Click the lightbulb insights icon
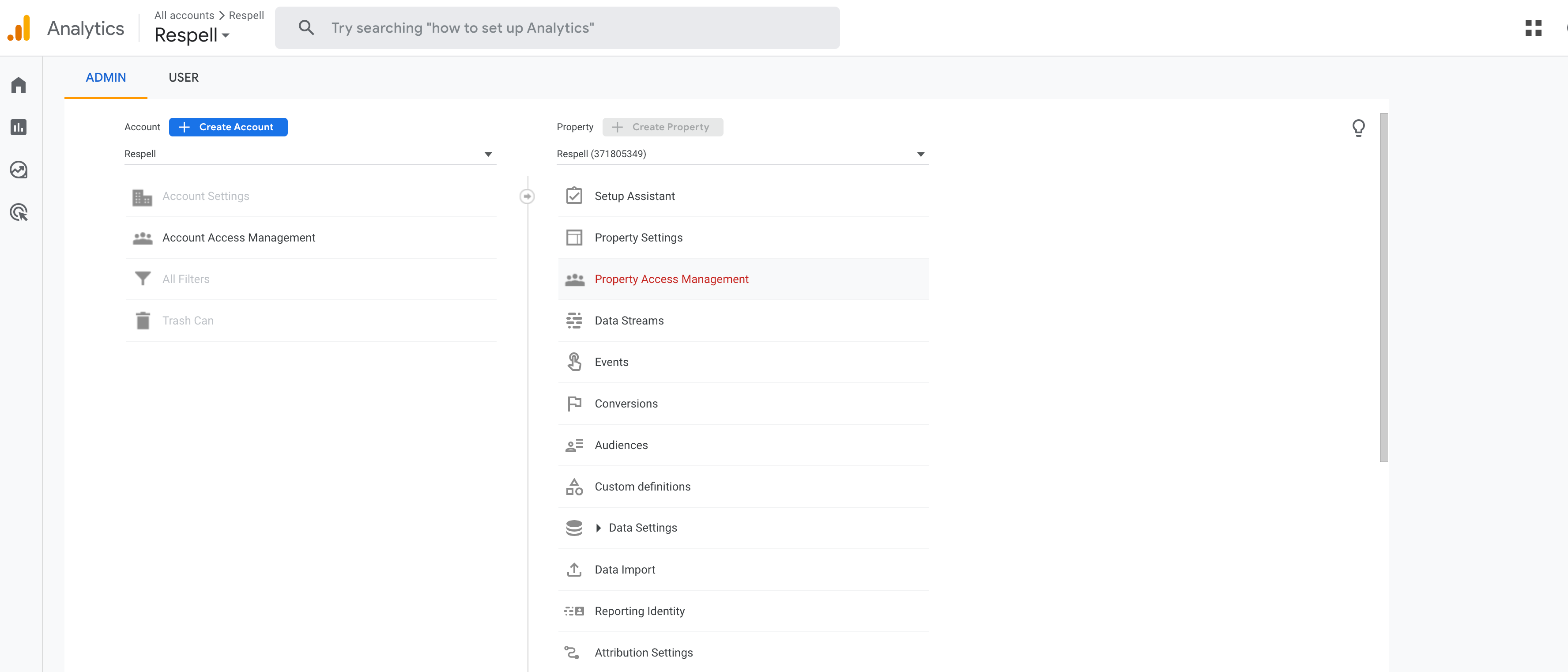 point(1358,128)
